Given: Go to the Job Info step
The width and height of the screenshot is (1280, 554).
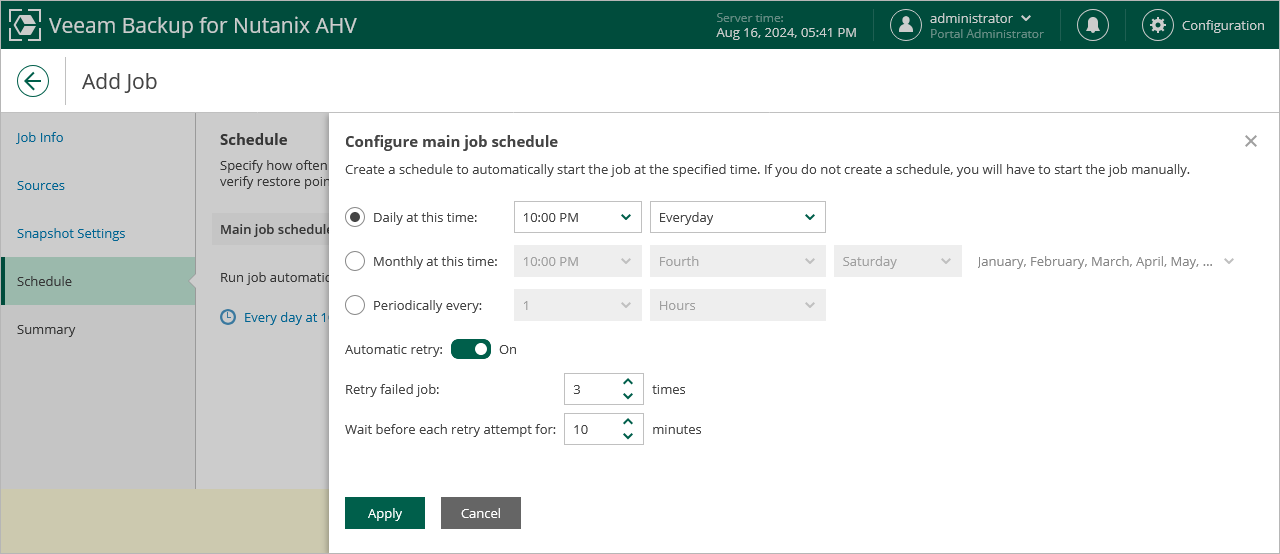Looking at the screenshot, I should (40, 137).
